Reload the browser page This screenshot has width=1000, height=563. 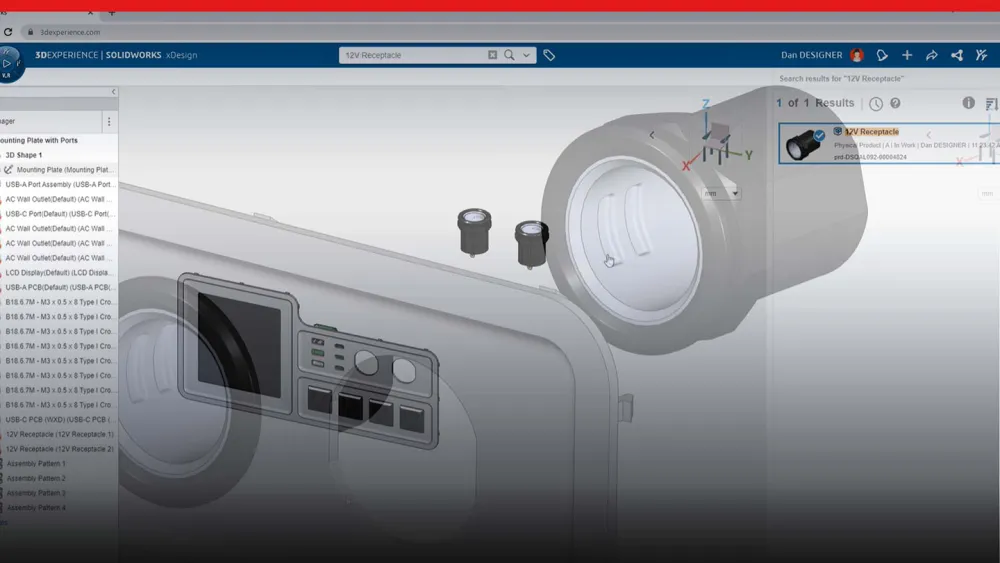[8, 32]
